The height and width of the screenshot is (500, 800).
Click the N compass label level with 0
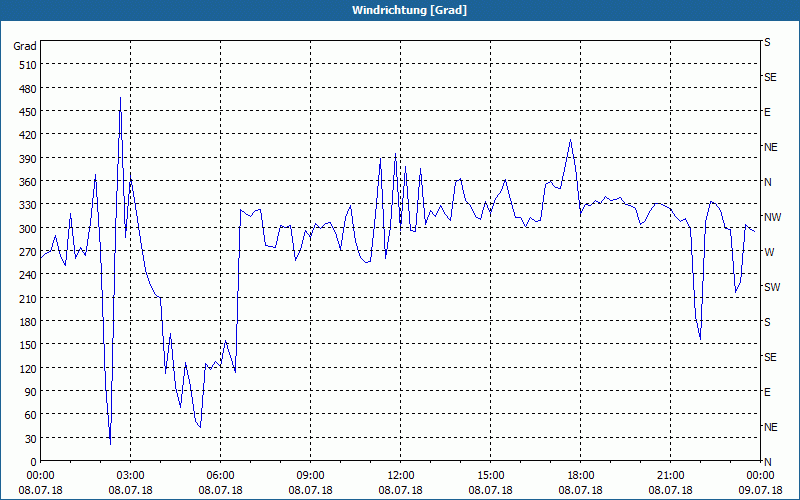point(767,462)
